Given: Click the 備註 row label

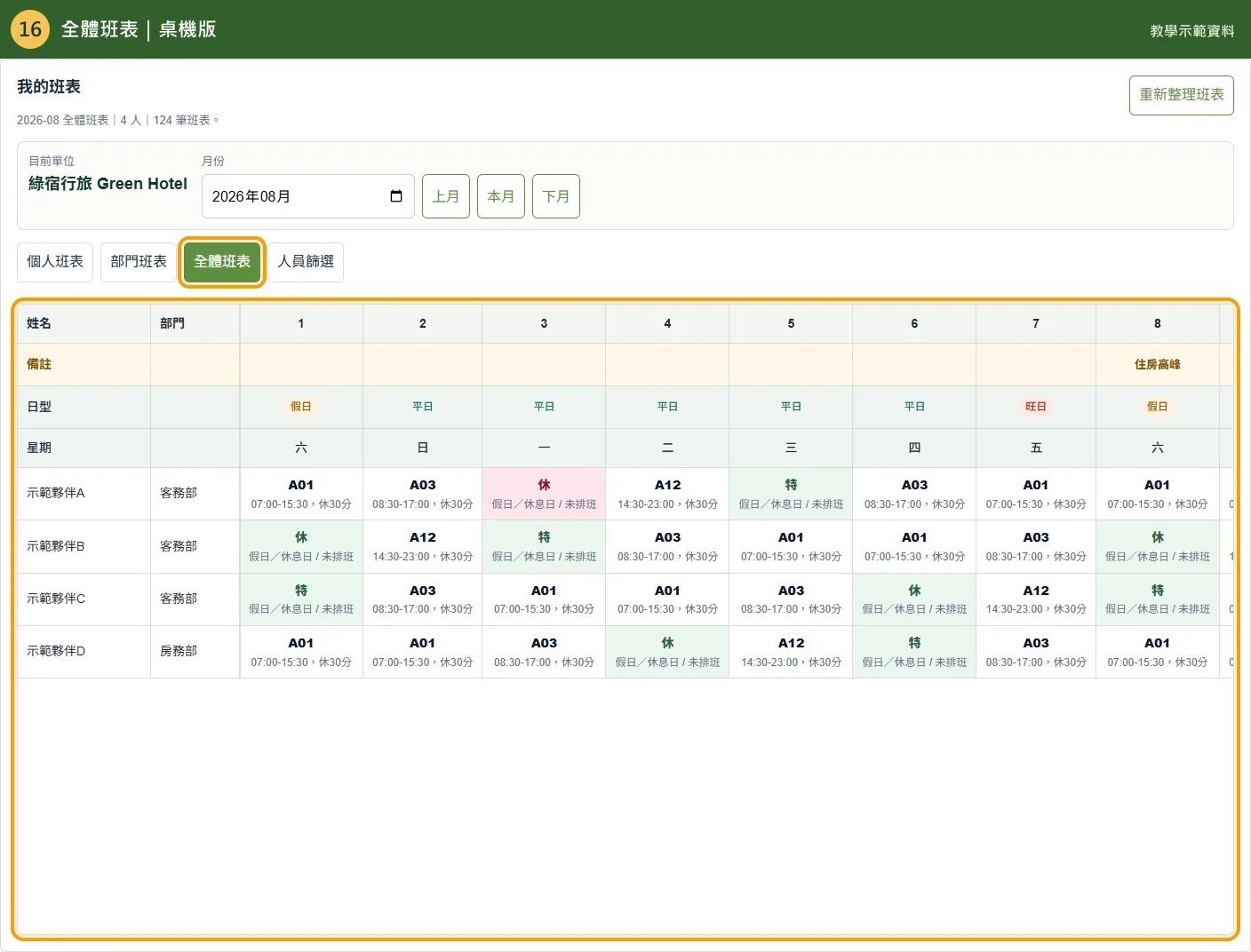Looking at the screenshot, I should point(84,364).
